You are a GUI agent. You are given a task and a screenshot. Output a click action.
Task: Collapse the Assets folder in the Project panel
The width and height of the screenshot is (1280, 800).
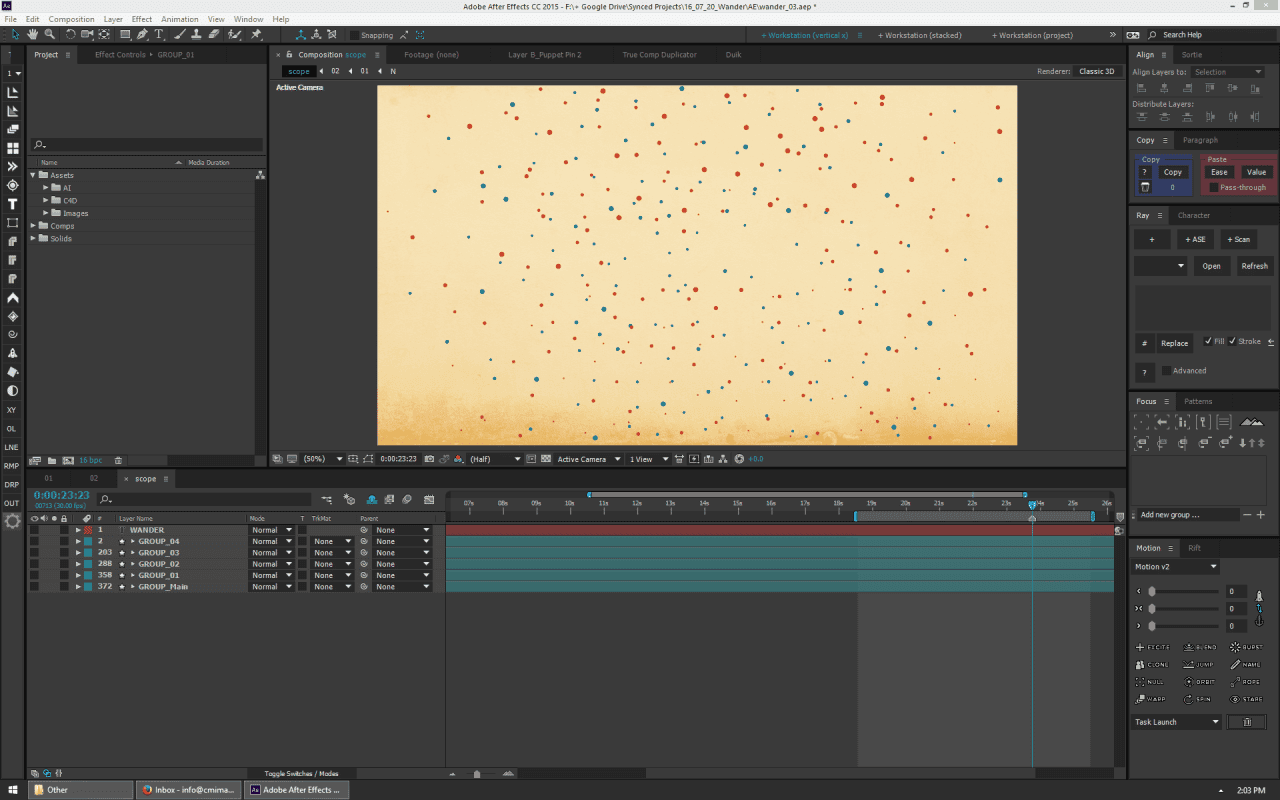31,175
